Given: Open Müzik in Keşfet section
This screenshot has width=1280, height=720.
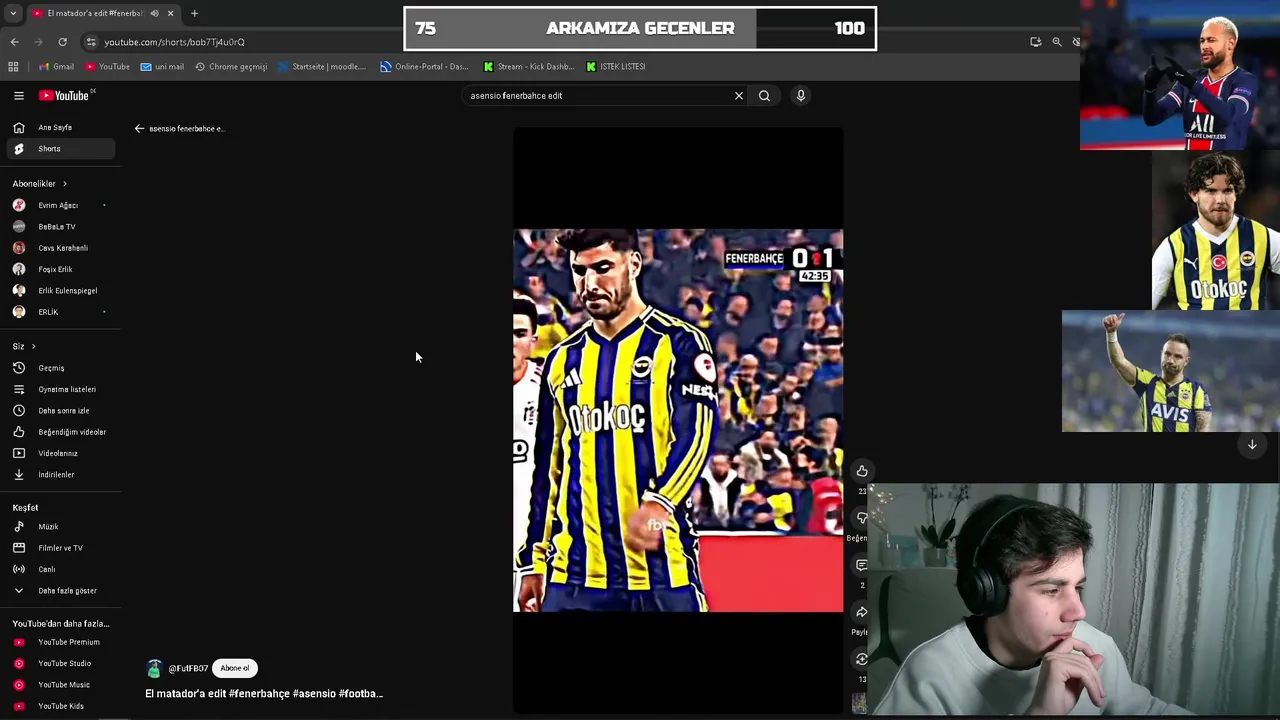Looking at the screenshot, I should point(60,526).
